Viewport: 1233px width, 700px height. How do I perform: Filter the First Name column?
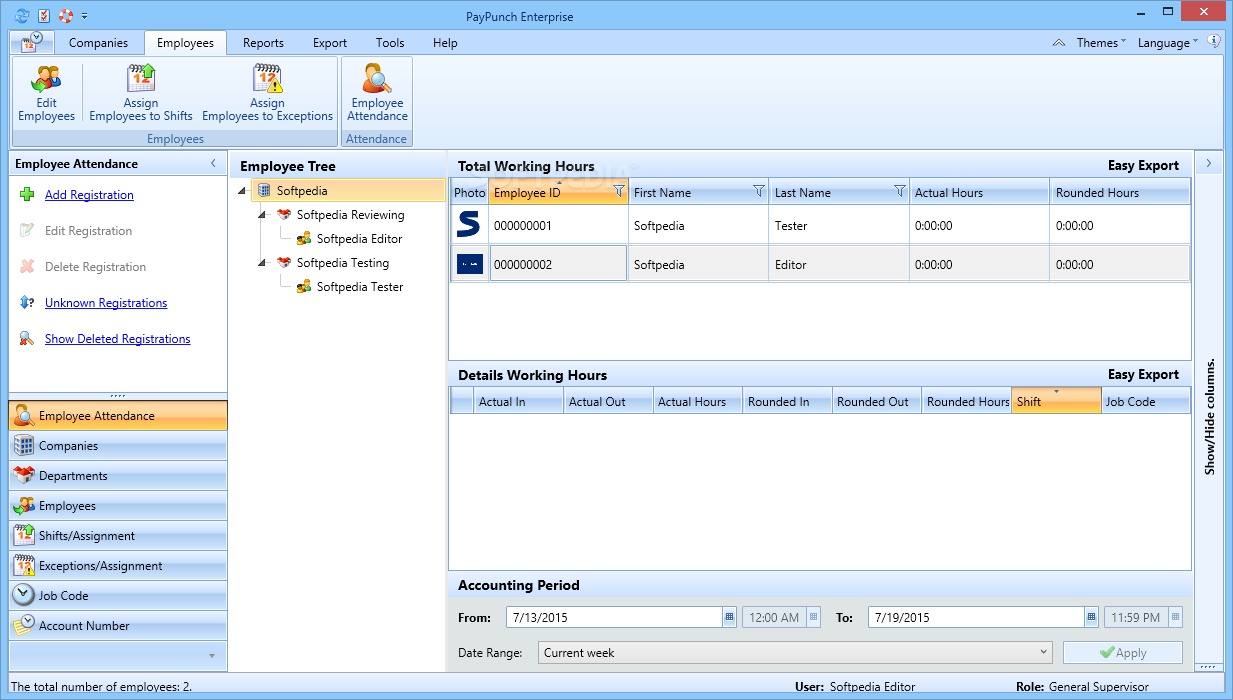coord(758,191)
